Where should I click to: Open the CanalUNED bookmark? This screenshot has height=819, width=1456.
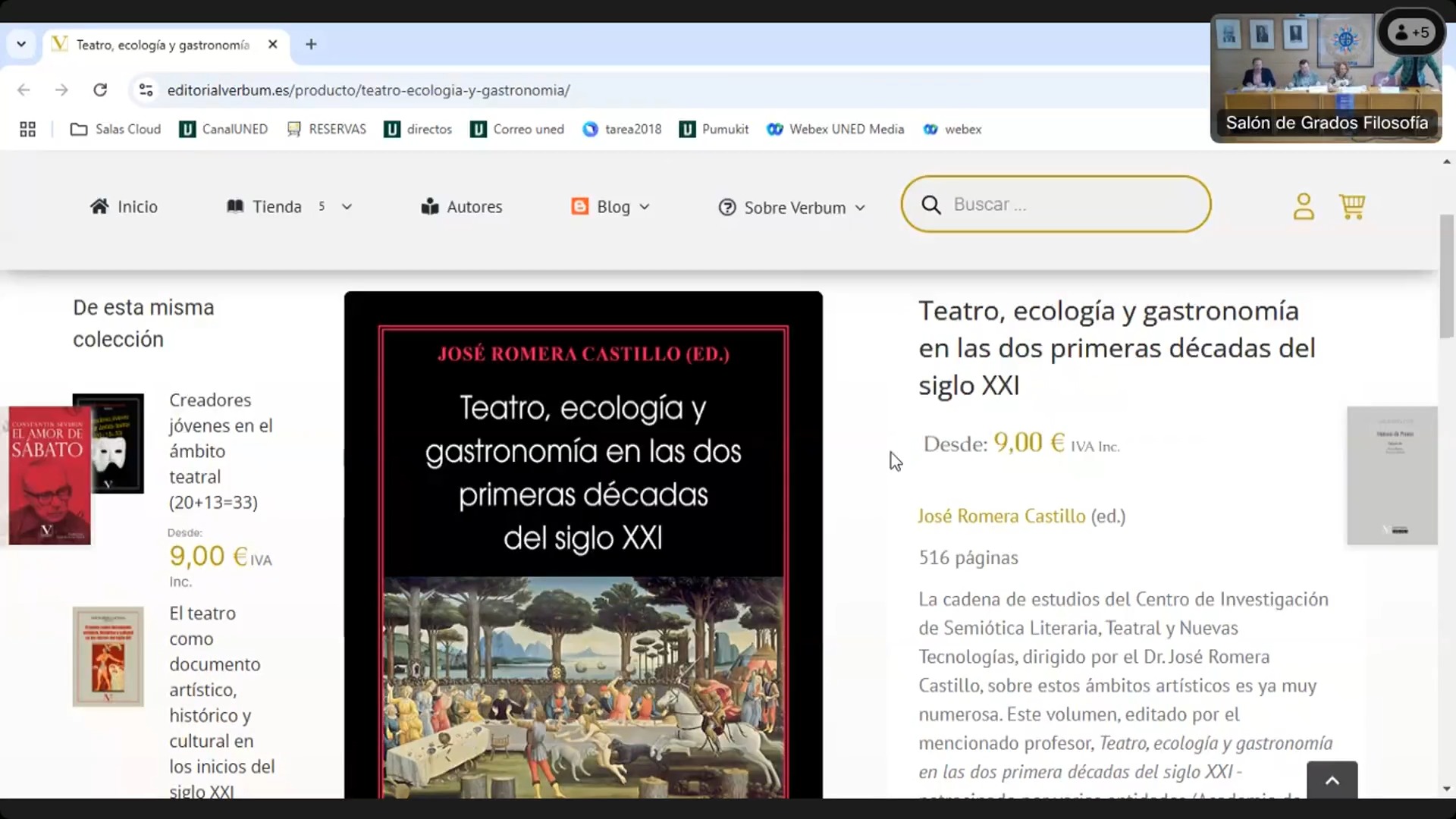[x=224, y=130]
